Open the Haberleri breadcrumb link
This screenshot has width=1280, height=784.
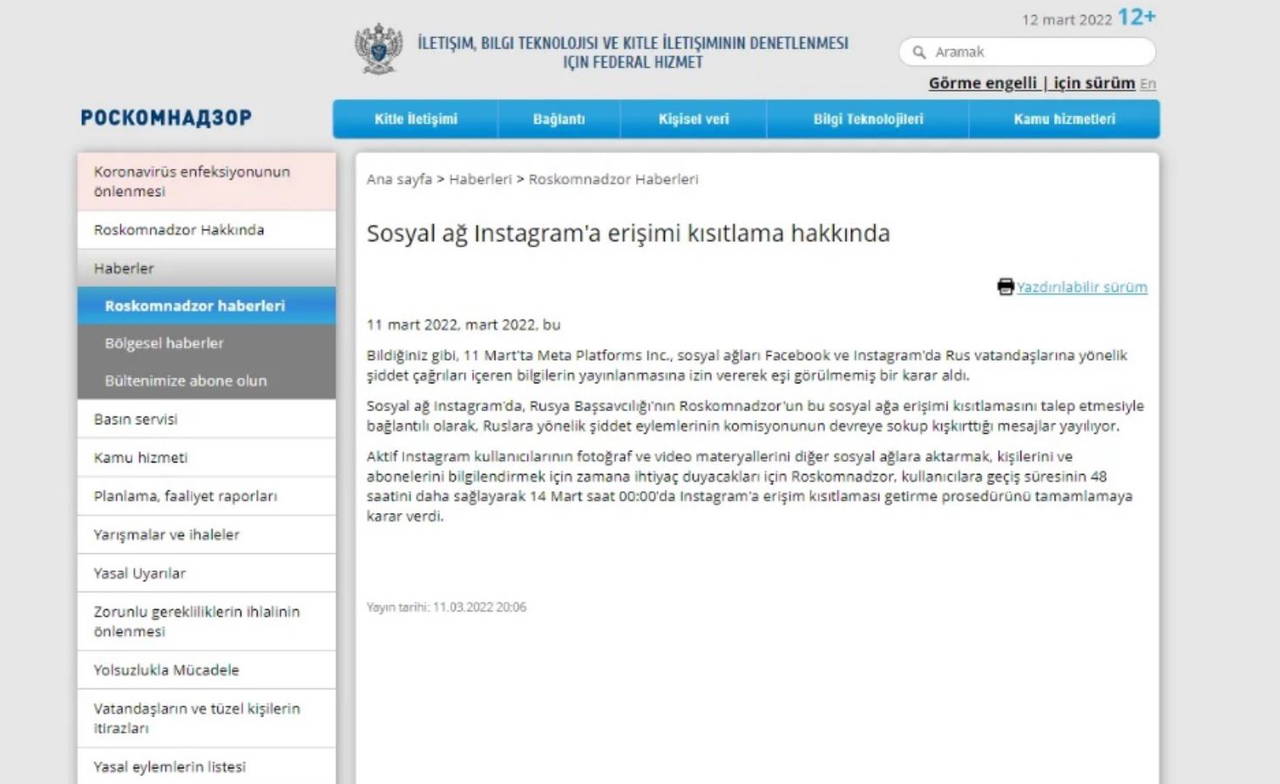(x=480, y=179)
